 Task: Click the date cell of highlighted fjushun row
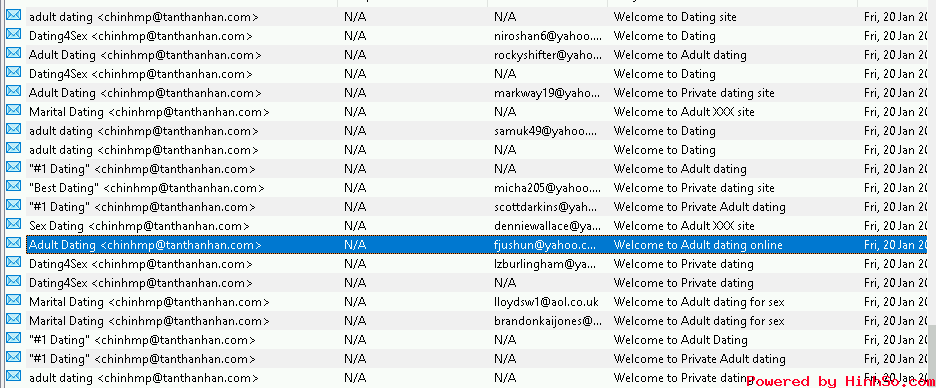click(895, 245)
